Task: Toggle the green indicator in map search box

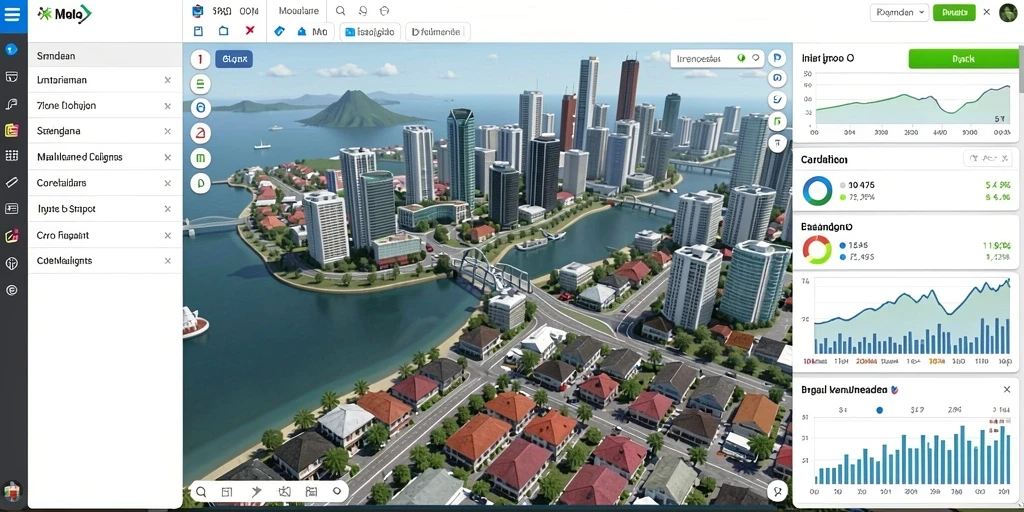Action: [x=741, y=58]
